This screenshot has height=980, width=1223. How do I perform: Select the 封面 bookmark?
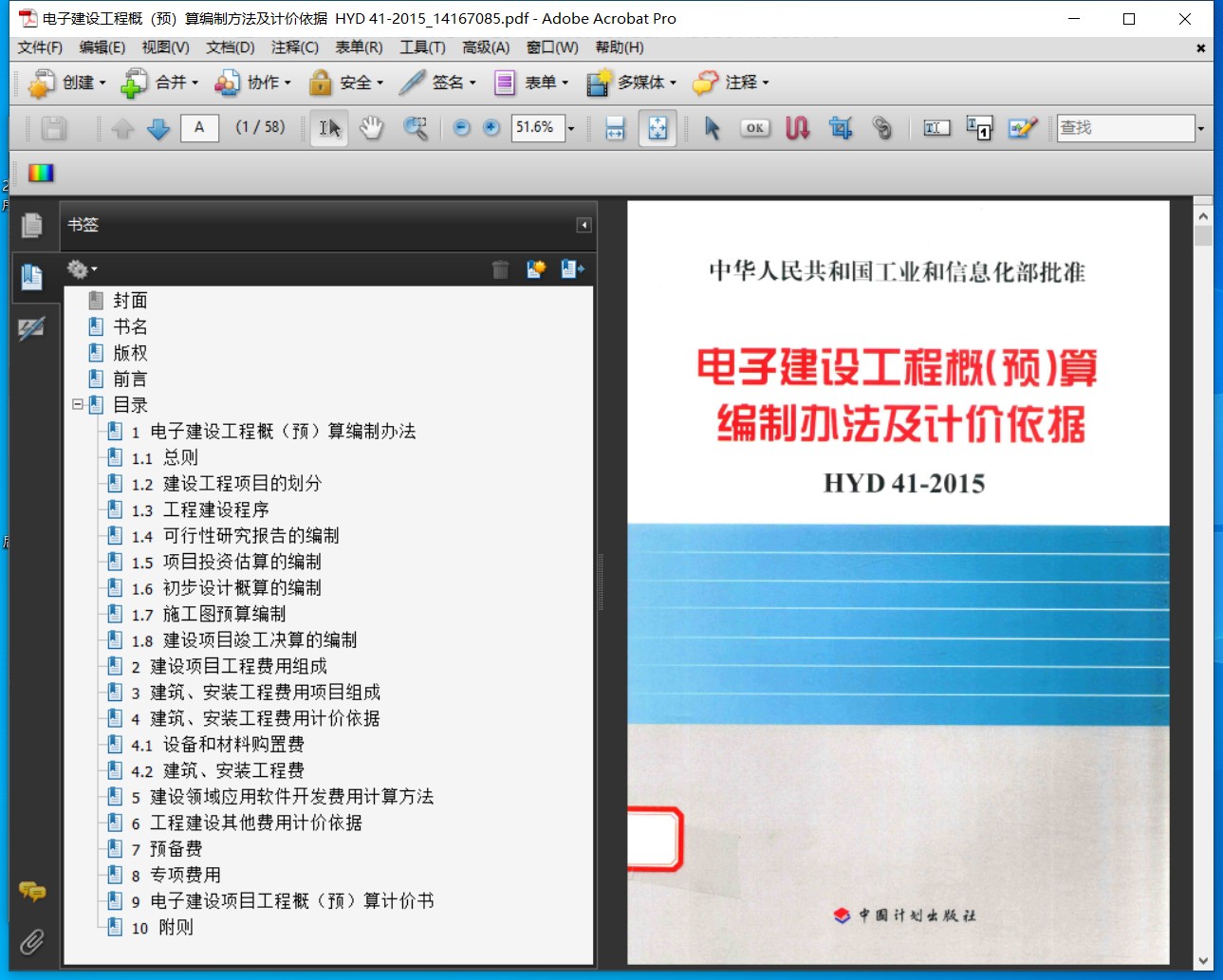pos(130,301)
